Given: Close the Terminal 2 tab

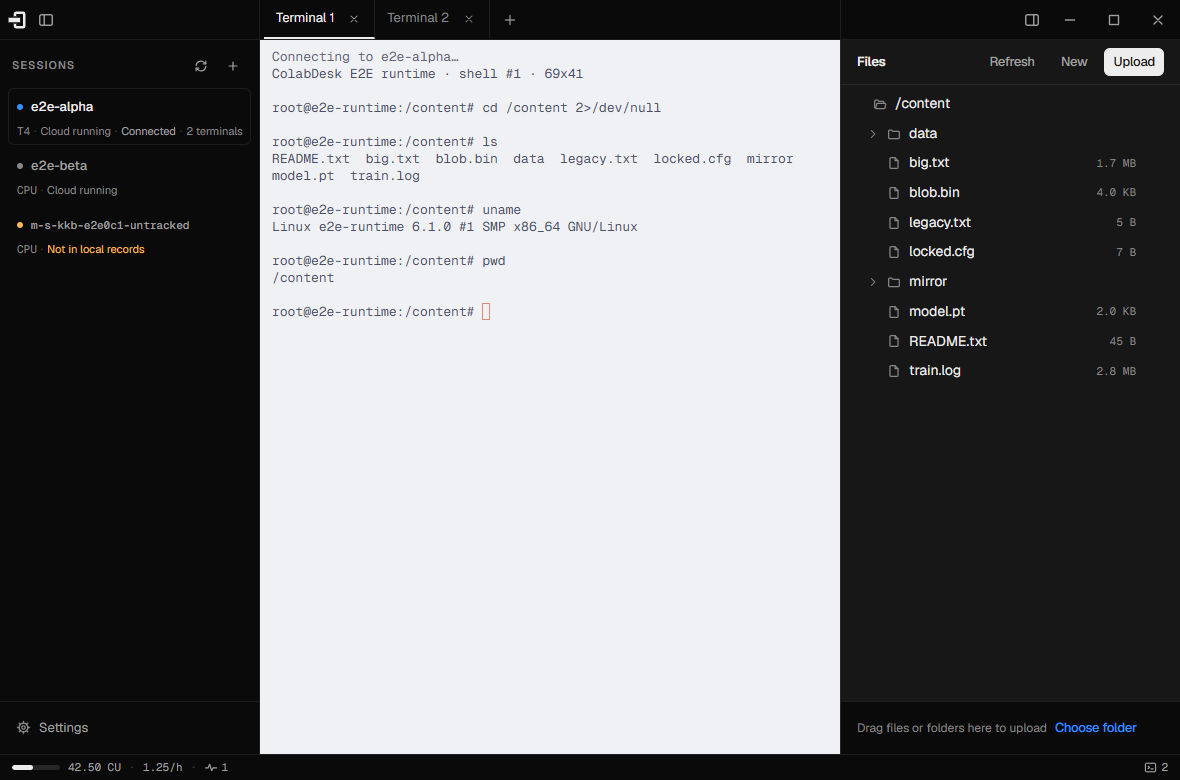Looking at the screenshot, I should coord(469,19).
